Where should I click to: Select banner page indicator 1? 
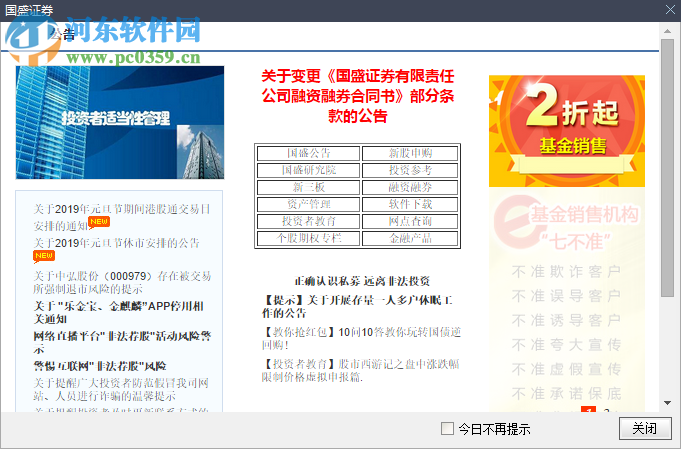point(588,409)
